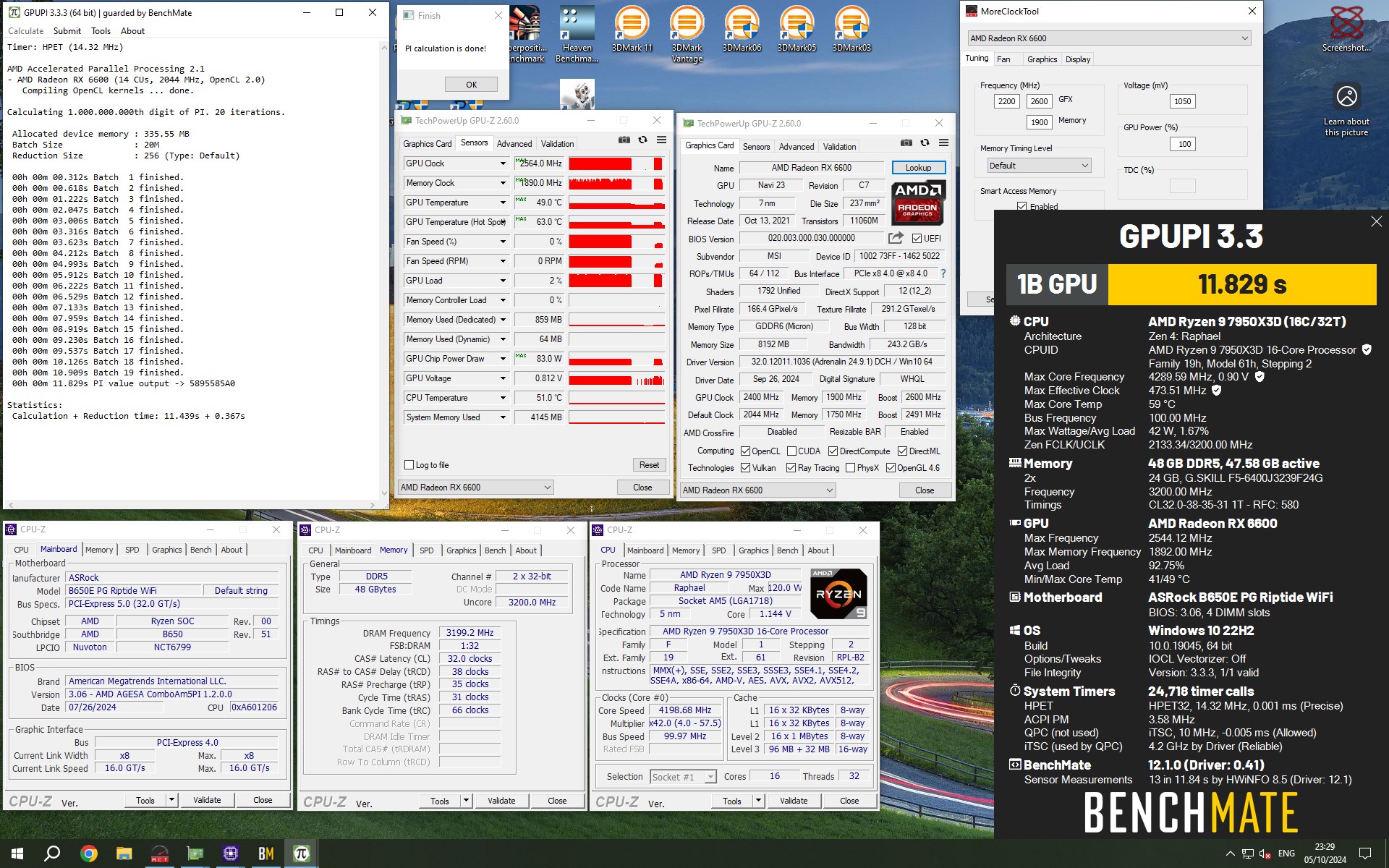Expand GPU Chip Power Draw sensor dropdown

tap(503, 359)
